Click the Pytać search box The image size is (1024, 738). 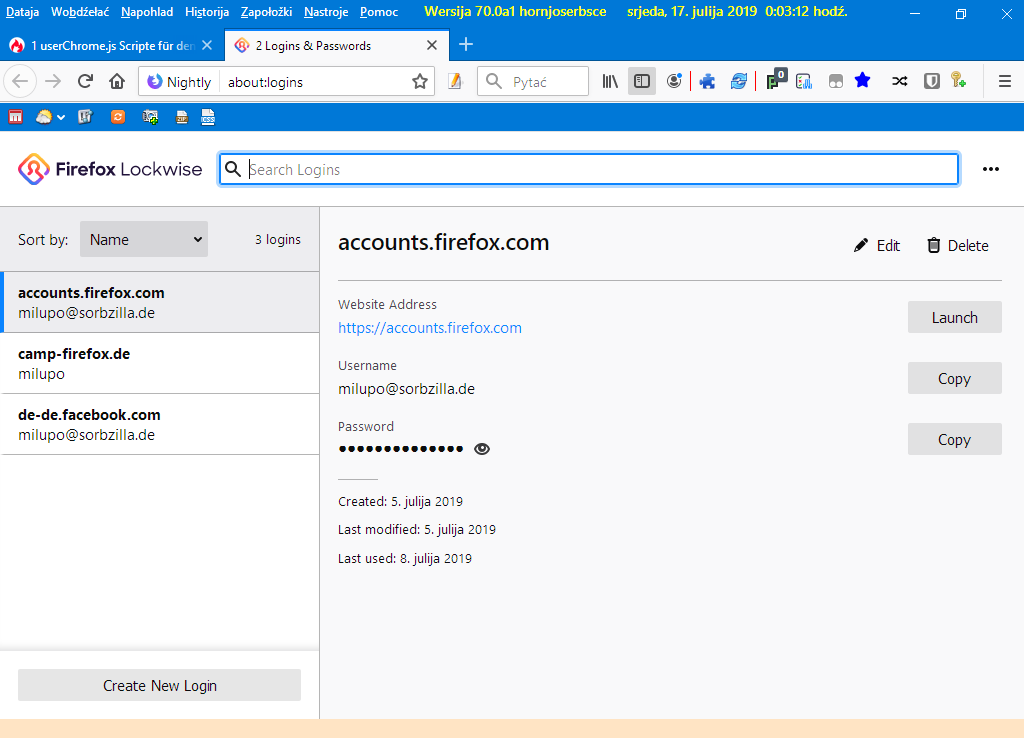[x=533, y=82]
